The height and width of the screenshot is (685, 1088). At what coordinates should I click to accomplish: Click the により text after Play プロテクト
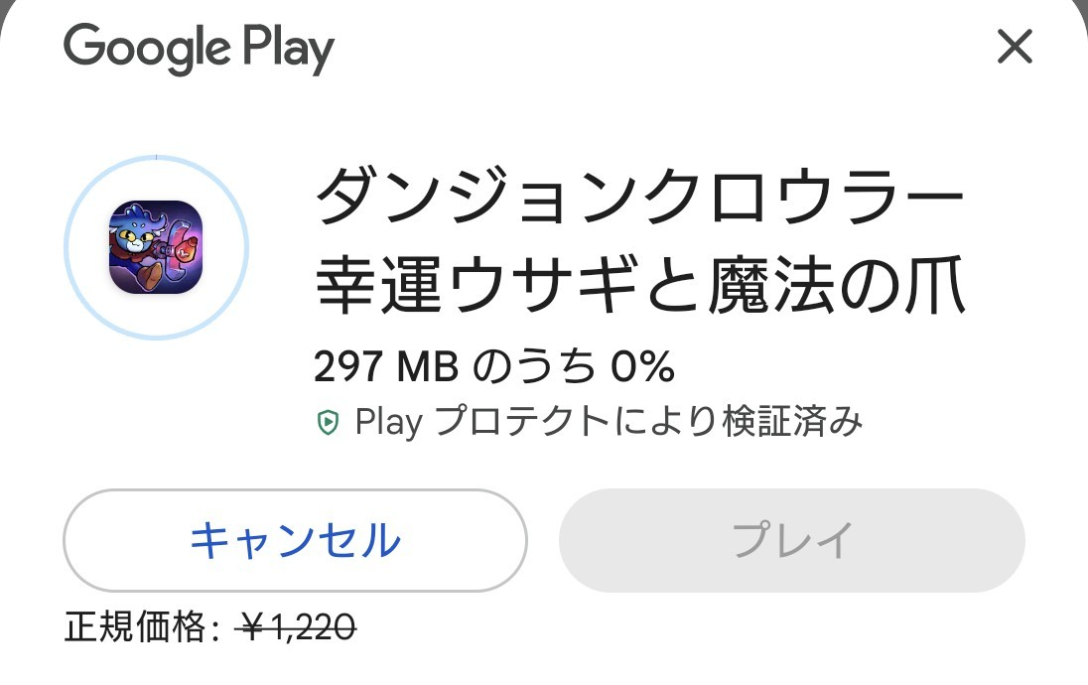666,421
